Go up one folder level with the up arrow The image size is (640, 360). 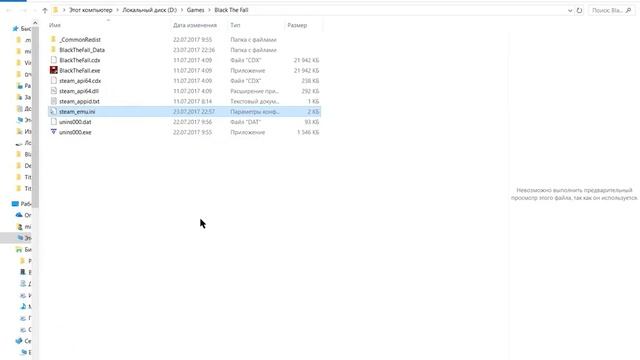(45, 10)
